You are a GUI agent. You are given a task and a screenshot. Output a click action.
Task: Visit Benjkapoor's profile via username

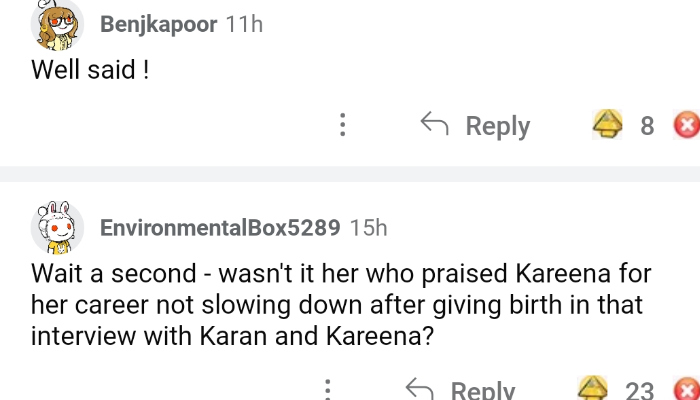pos(158,25)
